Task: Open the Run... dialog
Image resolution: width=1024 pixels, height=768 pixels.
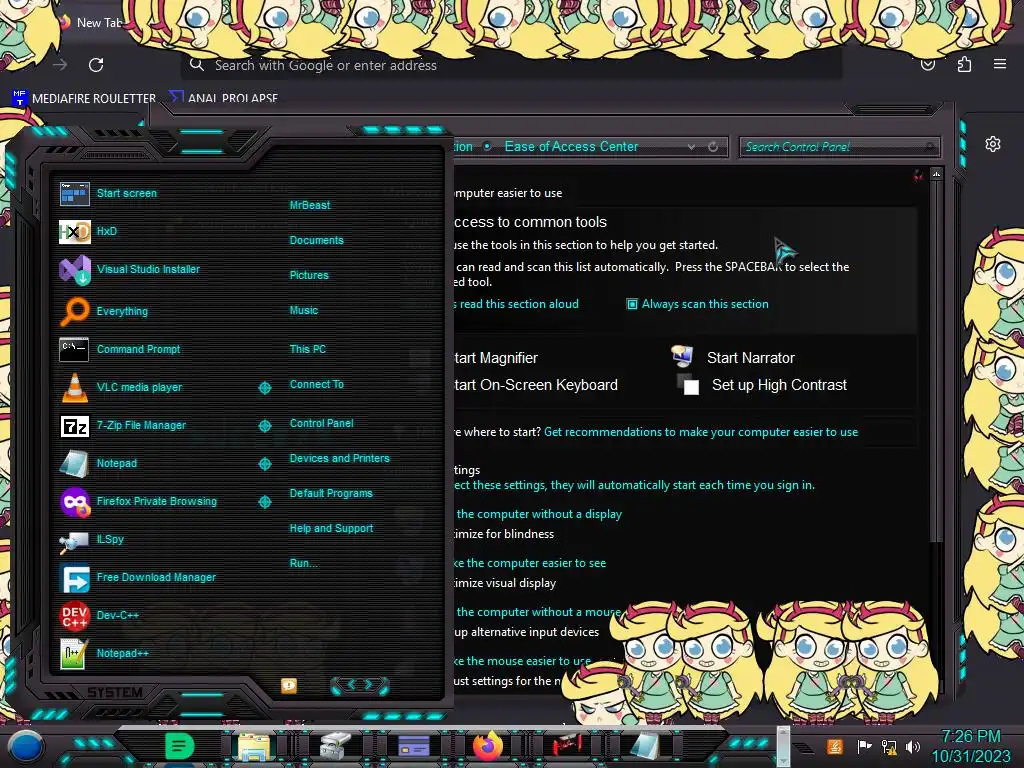Action: pyautogui.click(x=304, y=563)
